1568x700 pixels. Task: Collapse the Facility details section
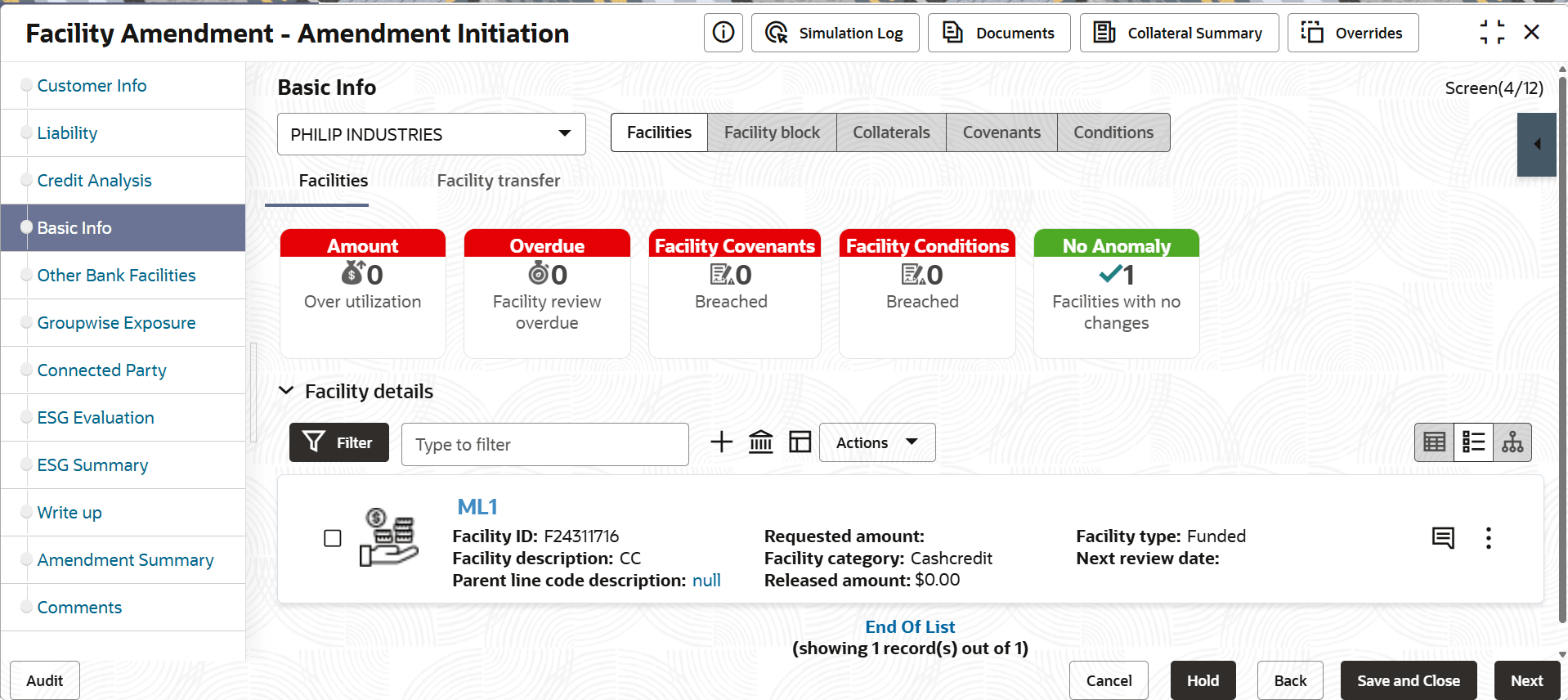(286, 391)
